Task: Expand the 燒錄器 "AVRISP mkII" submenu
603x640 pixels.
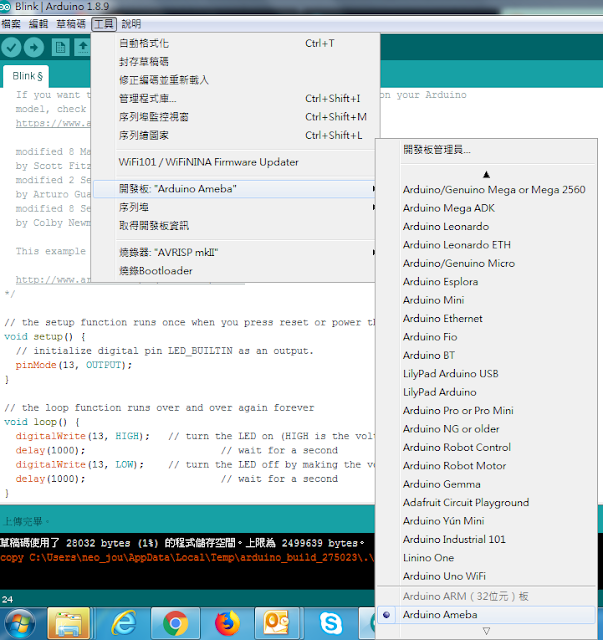Action: (234, 252)
